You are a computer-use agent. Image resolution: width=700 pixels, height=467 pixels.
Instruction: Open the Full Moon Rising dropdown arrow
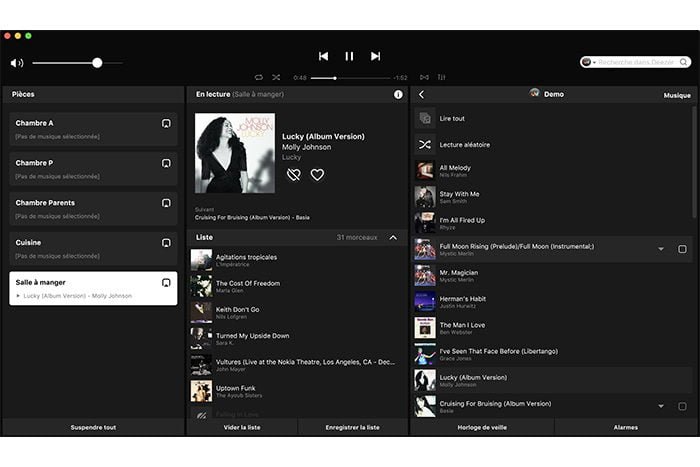pyautogui.click(x=661, y=249)
